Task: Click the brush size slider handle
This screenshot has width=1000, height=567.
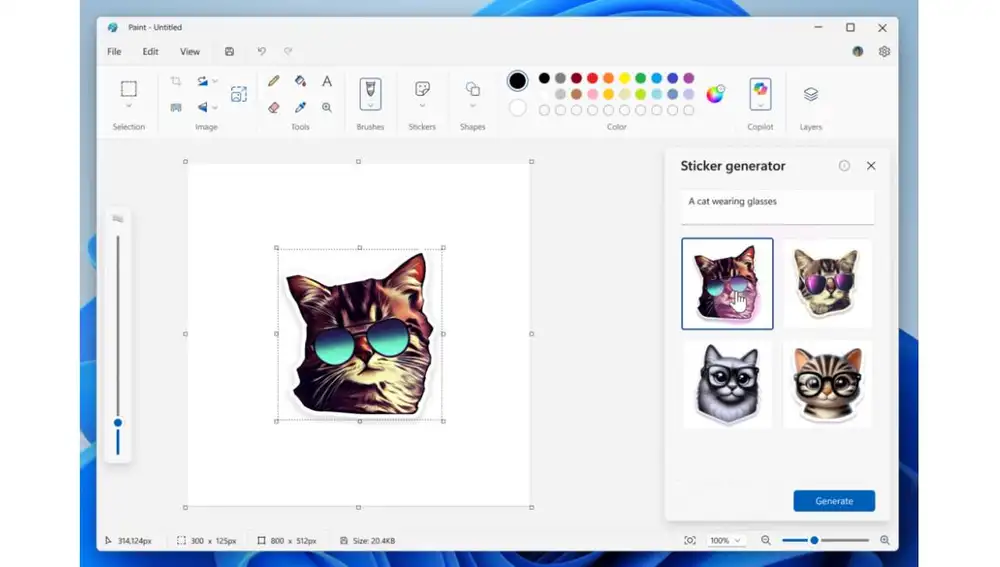Action: tap(118, 423)
